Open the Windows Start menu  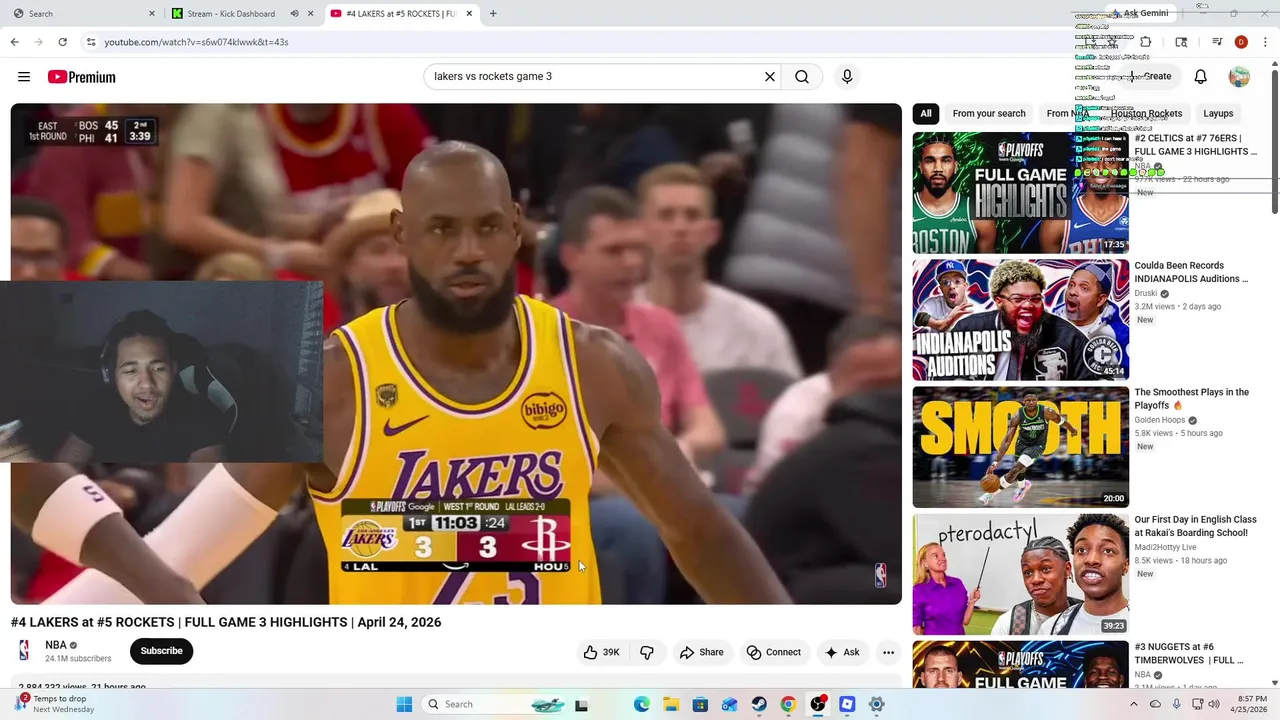coord(404,704)
